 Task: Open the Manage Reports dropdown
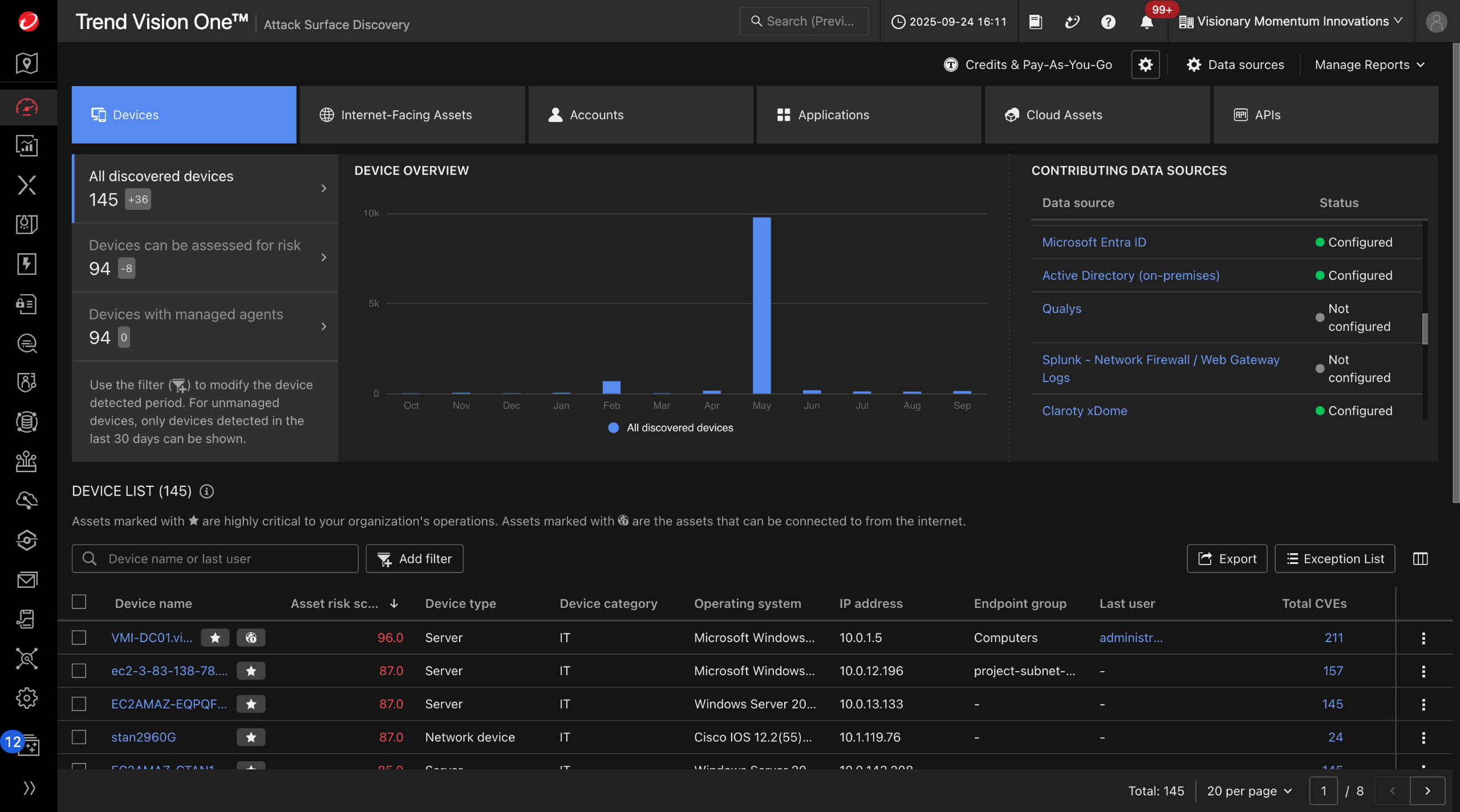(1369, 64)
